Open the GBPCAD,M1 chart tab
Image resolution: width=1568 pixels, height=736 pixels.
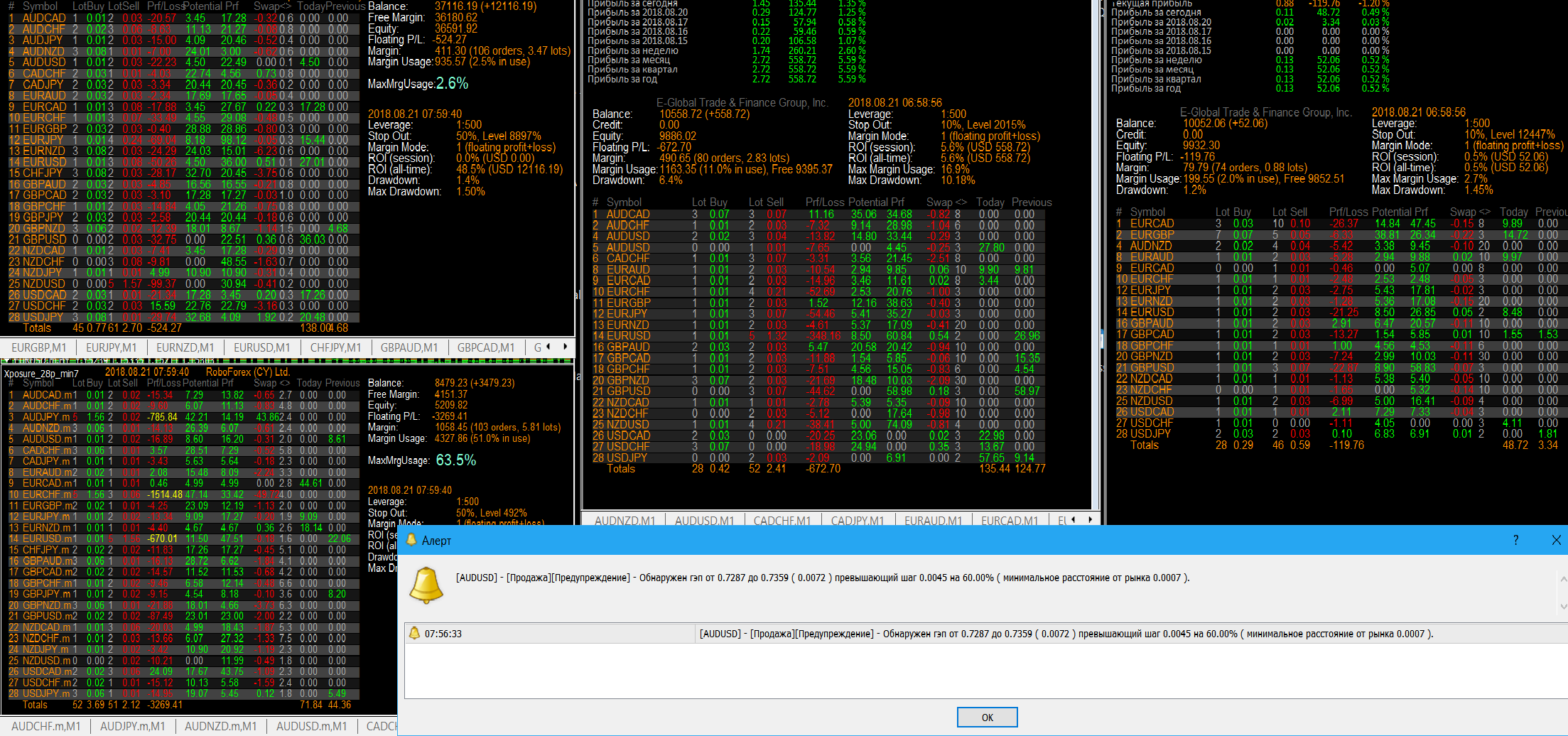(485, 347)
